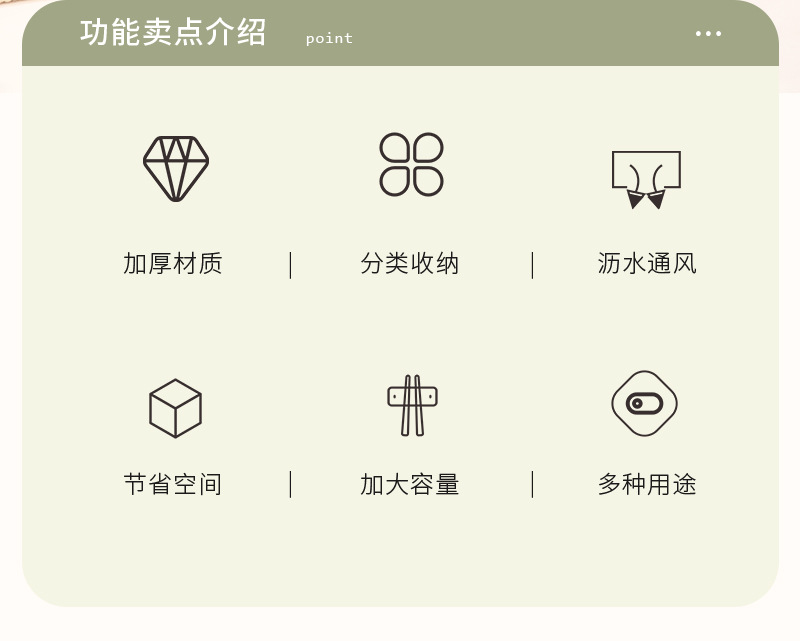The width and height of the screenshot is (800, 641).
Task: Click the diamond icon for 加厚材质
Action: click(x=176, y=168)
